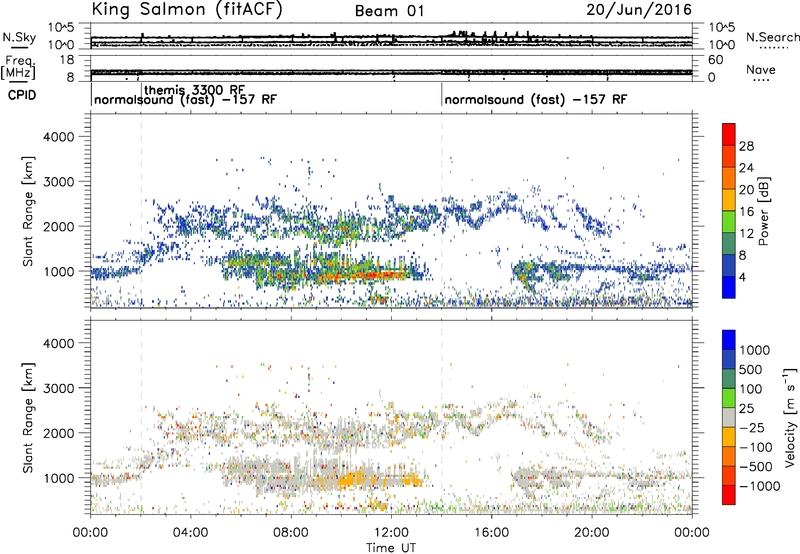Click the '18' frequency tick label
This screenshot has height=554, width=800.
tap(67, 60)
